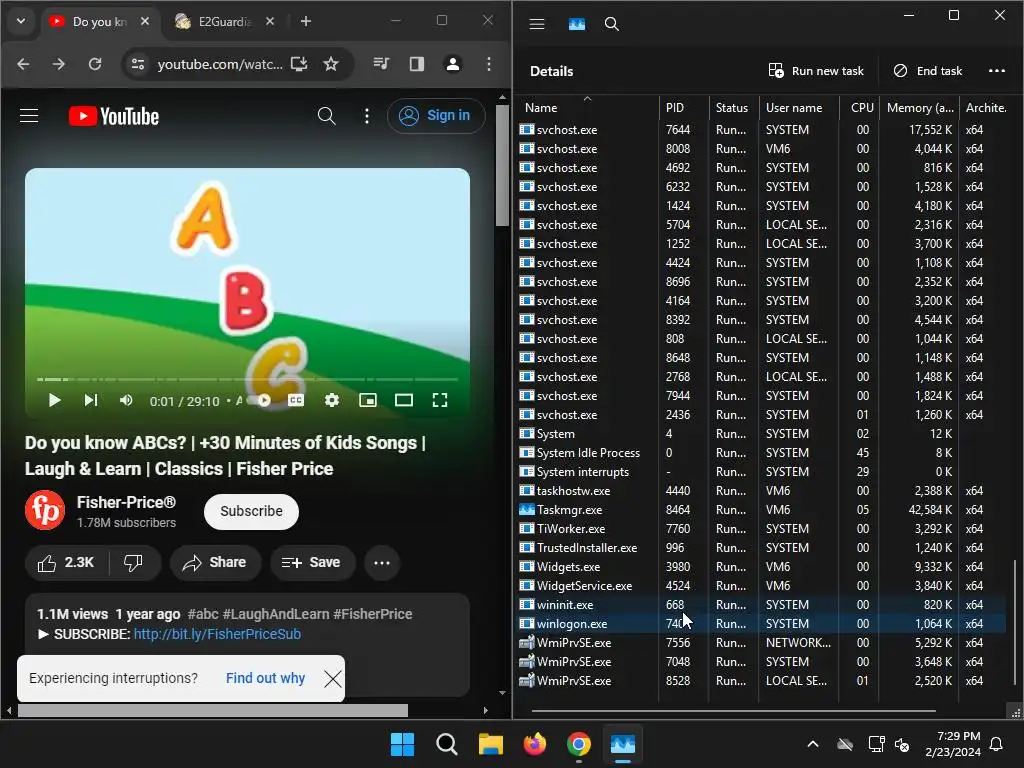Viewport: 1024px width, 768px height.
Task: Reload the YouTube page
Action: [x=95, y=64]
